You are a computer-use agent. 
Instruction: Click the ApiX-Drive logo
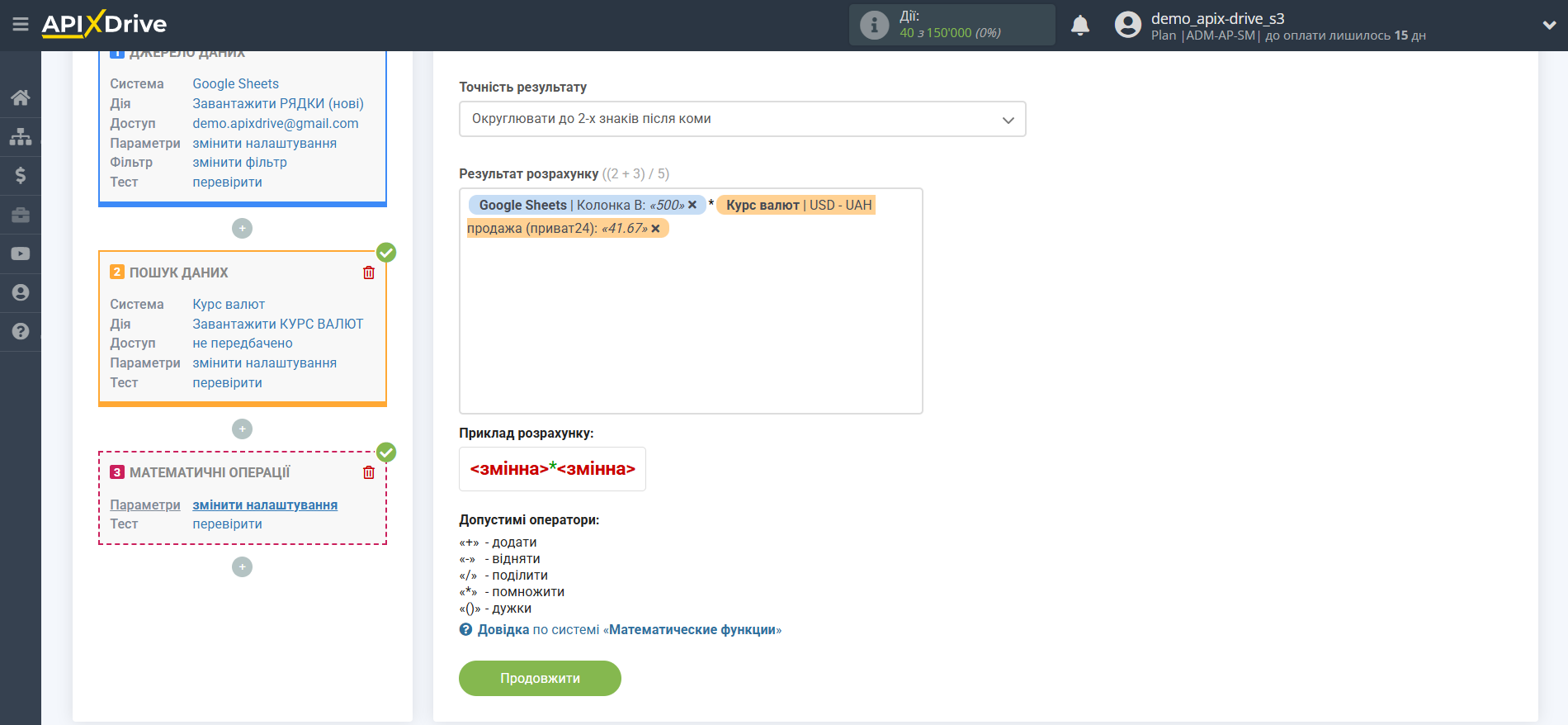click(x=104, y=24)
